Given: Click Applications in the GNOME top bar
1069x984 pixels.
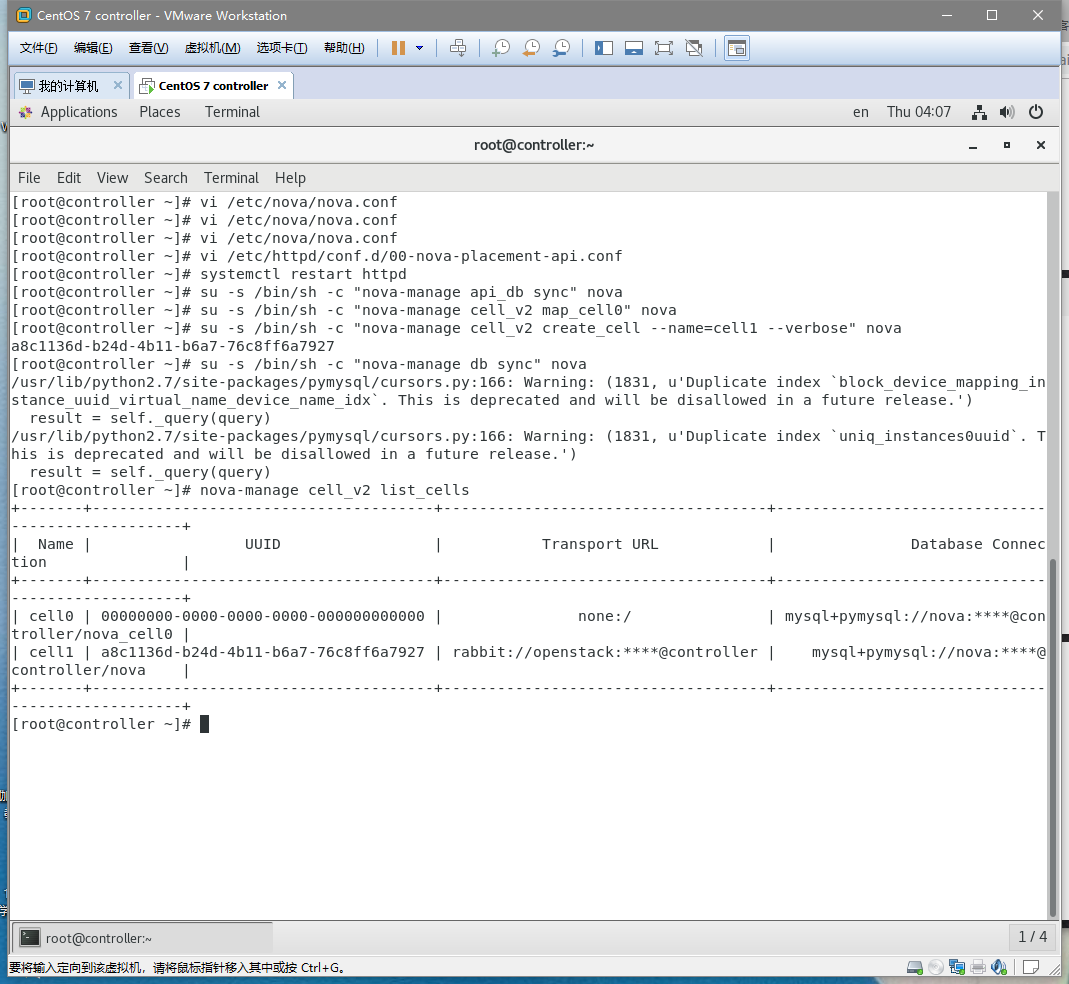Looking at the screenshot, I should click(80, 112).
